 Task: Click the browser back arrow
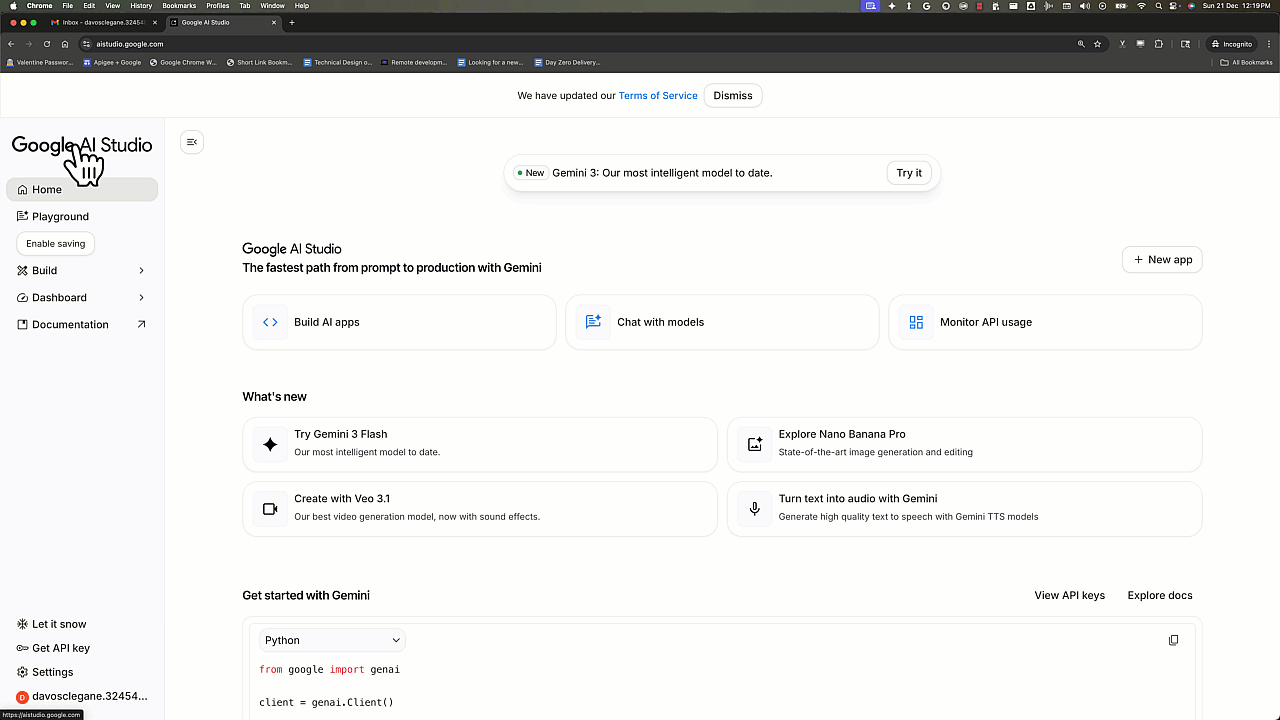coord(11,44)
